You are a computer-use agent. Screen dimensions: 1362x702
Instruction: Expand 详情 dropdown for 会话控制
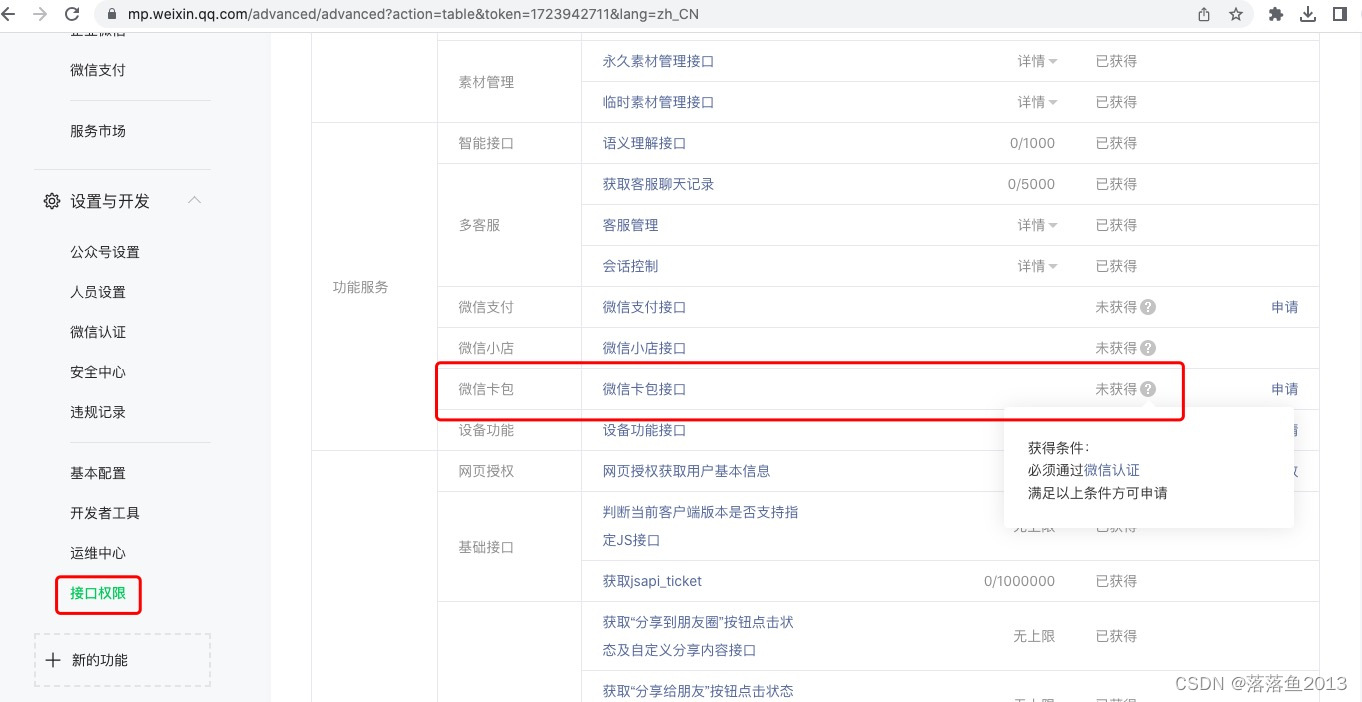(x=1038, y=266)
